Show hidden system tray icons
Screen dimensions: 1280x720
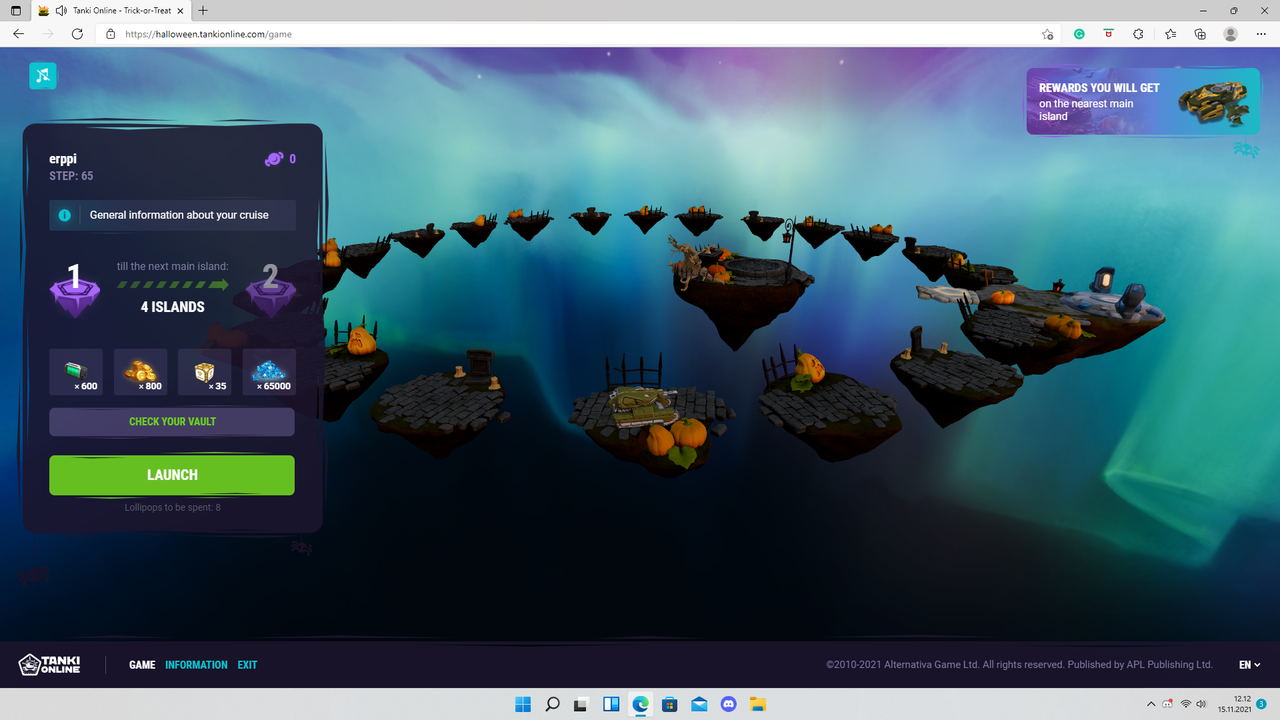[1150, 704]
